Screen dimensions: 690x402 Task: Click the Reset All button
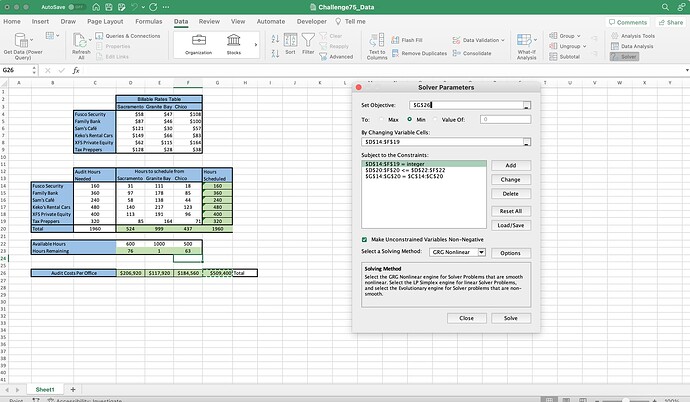click(511, 211)
